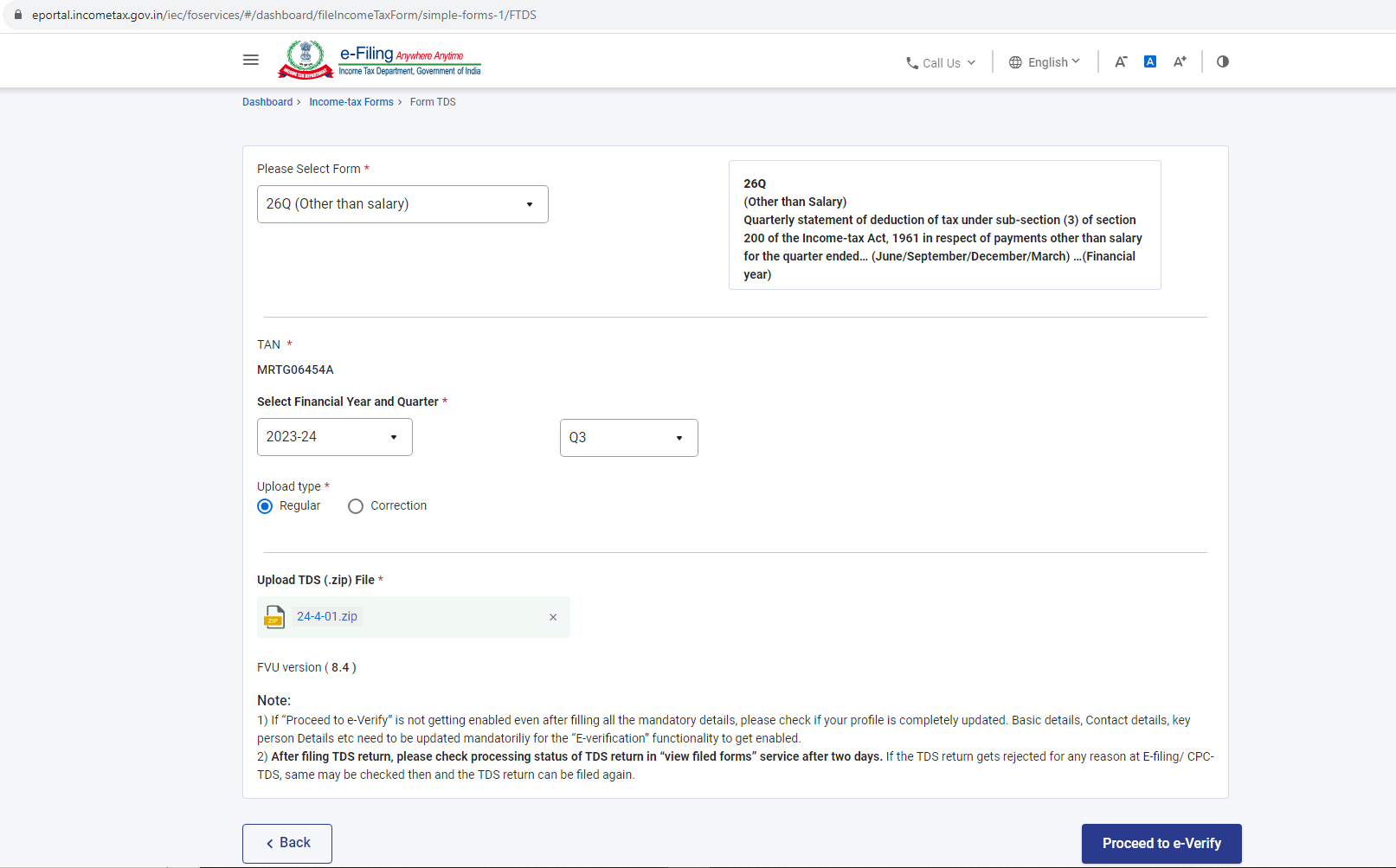This screenshot has height=868, width=1396.
Task: Select the Regular upload type
Action: tap(265, 506)
